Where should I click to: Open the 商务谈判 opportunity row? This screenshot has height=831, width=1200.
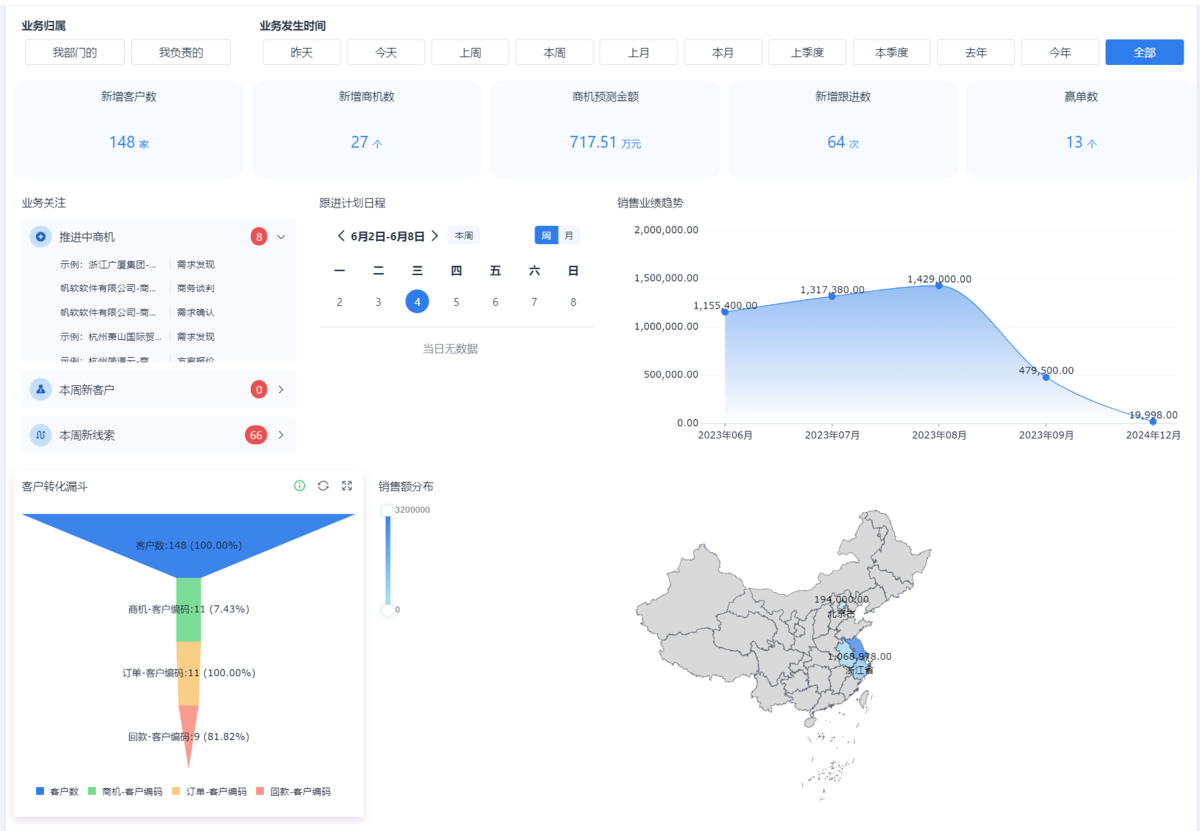coord(159,288)
